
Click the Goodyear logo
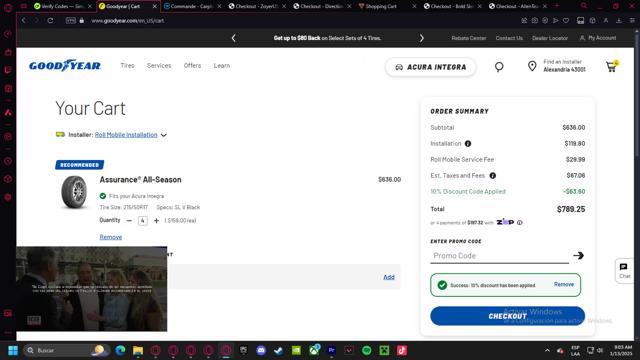[64, 66]
